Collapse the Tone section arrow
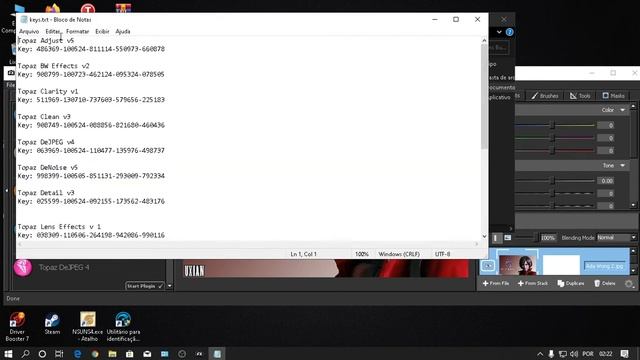Image resolution: width=640 pixels, height=360 pixels. [x=622, y=166]
